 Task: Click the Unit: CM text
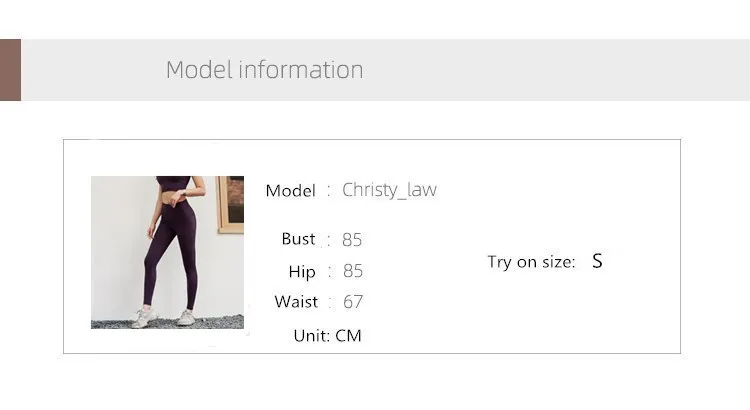pos(328,335)
